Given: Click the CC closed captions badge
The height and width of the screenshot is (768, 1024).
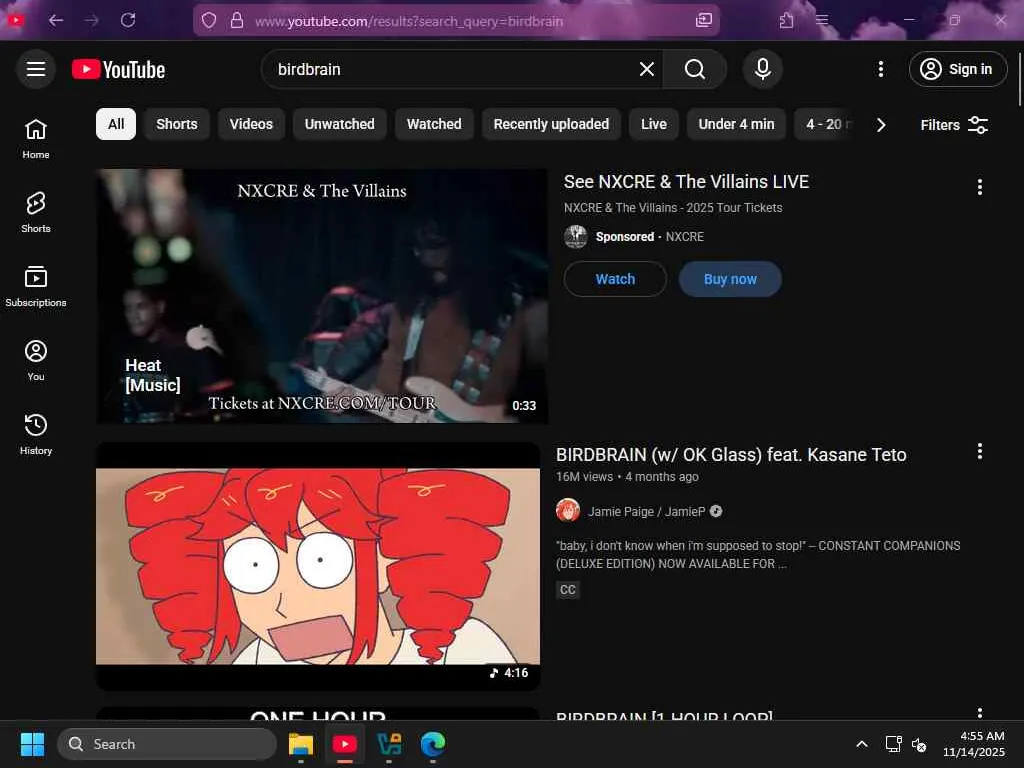Looking at the screenshot, I should pos(568,590).
